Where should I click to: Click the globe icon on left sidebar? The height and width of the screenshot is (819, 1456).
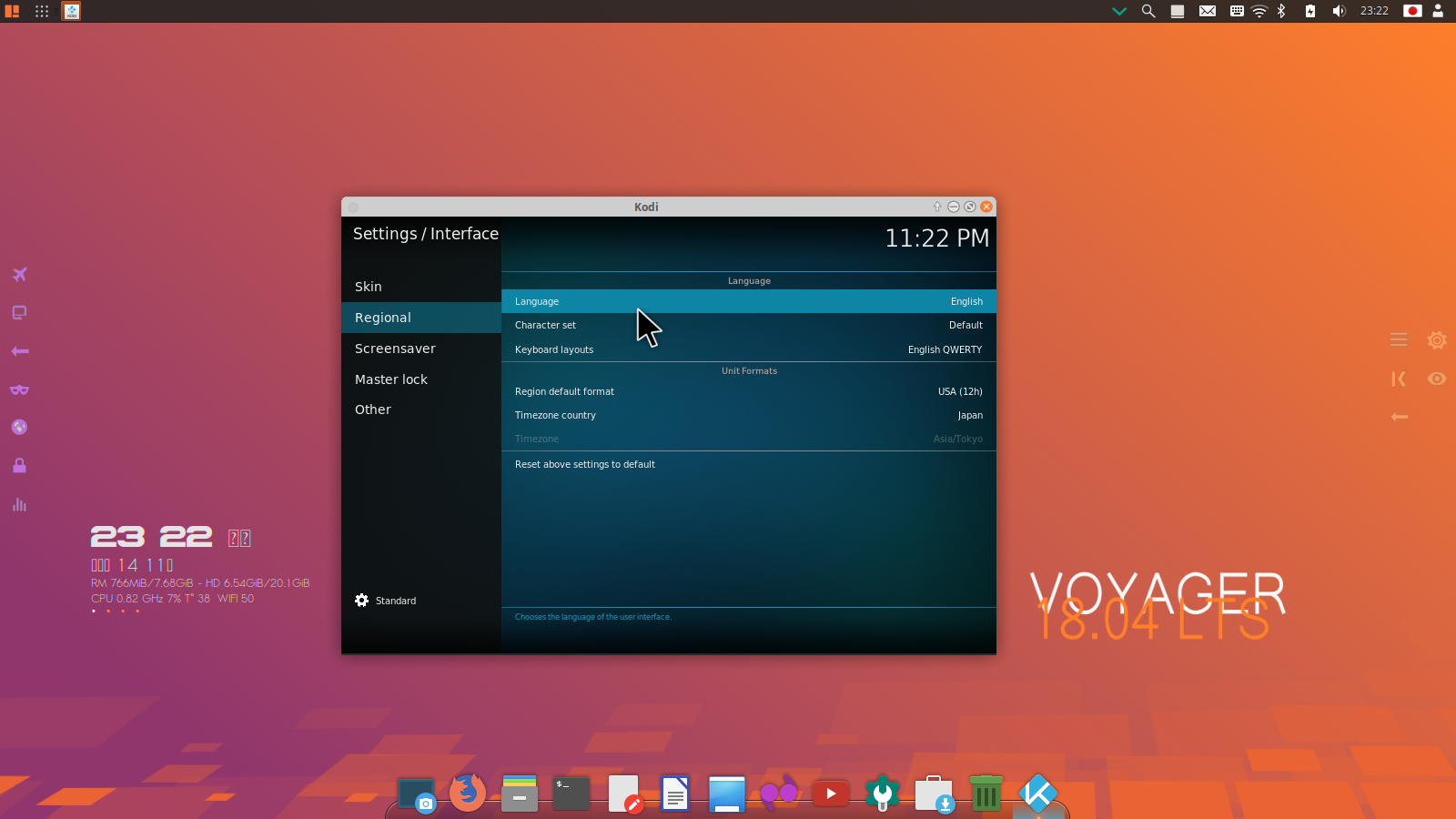19,427
